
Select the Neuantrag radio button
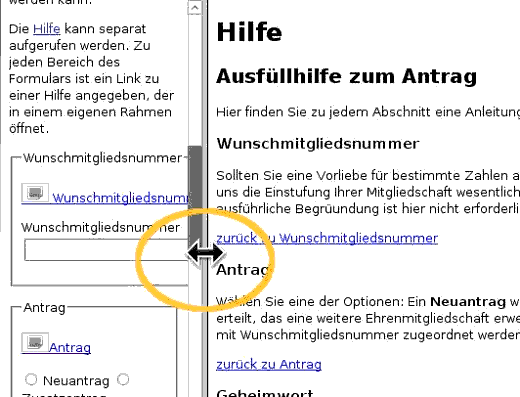coord(31,379)
